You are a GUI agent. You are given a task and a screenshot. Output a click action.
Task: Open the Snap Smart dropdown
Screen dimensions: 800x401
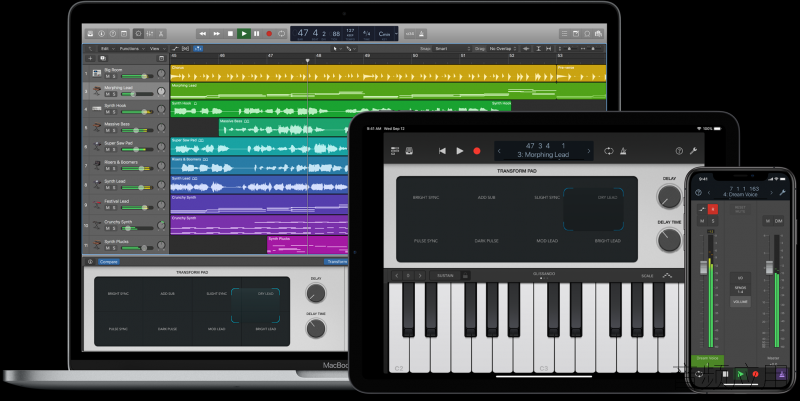click(452, 48)
